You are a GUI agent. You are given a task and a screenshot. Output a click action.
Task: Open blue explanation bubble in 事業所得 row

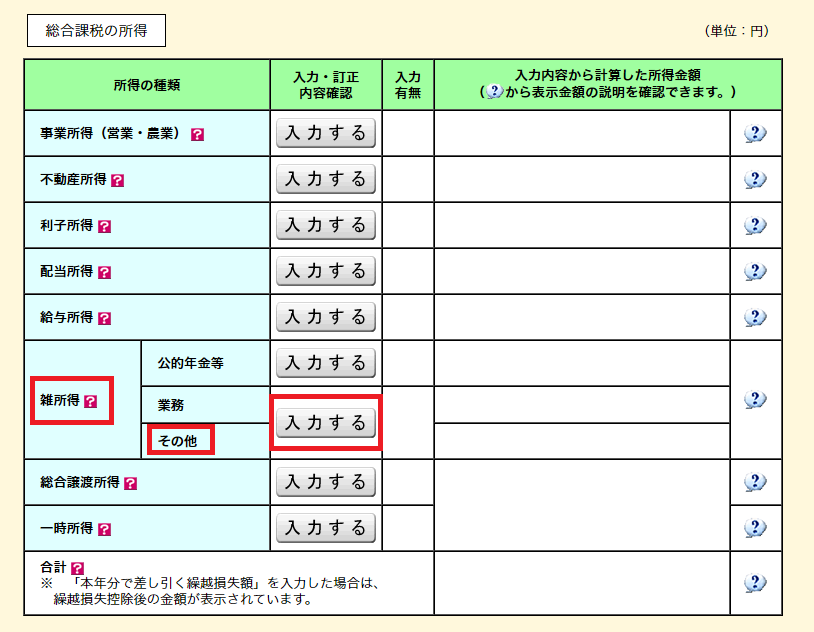coord(755,134)
